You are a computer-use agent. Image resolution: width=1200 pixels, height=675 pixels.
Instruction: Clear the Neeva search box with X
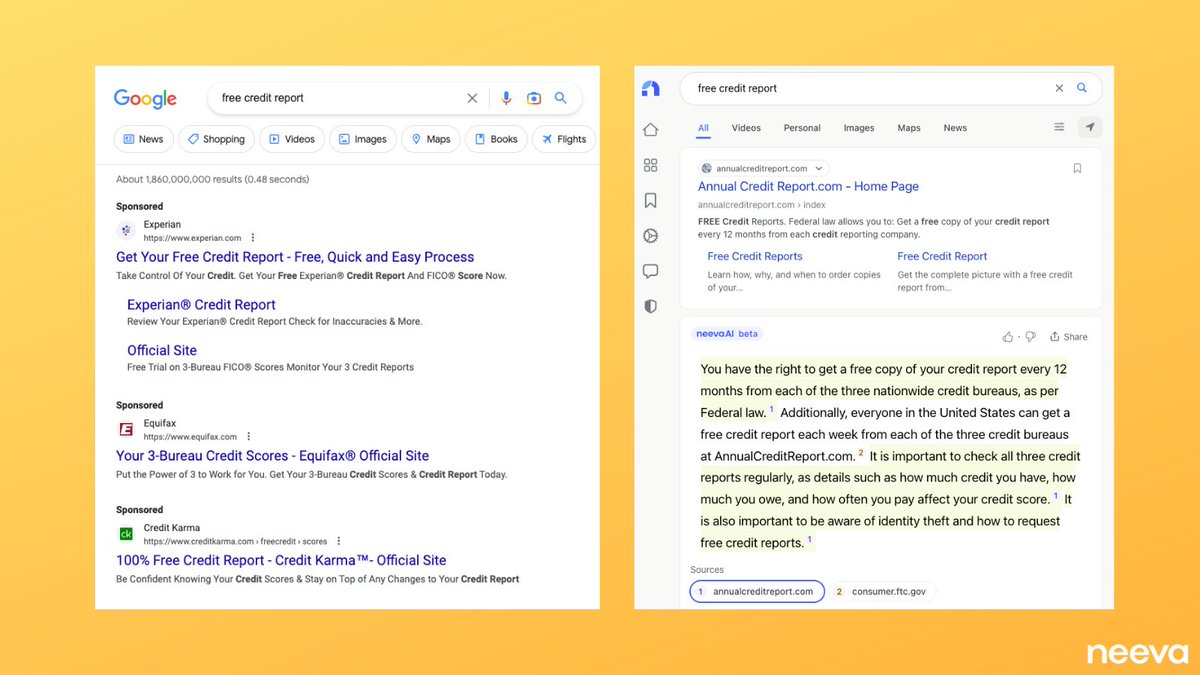click(1059, 88)
